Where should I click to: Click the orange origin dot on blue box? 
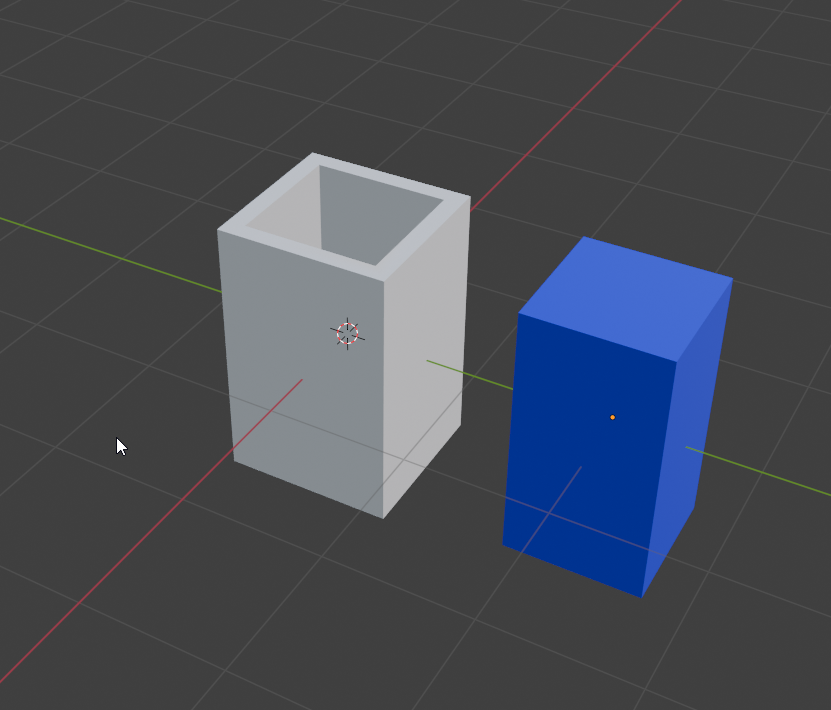click(612, 417)
